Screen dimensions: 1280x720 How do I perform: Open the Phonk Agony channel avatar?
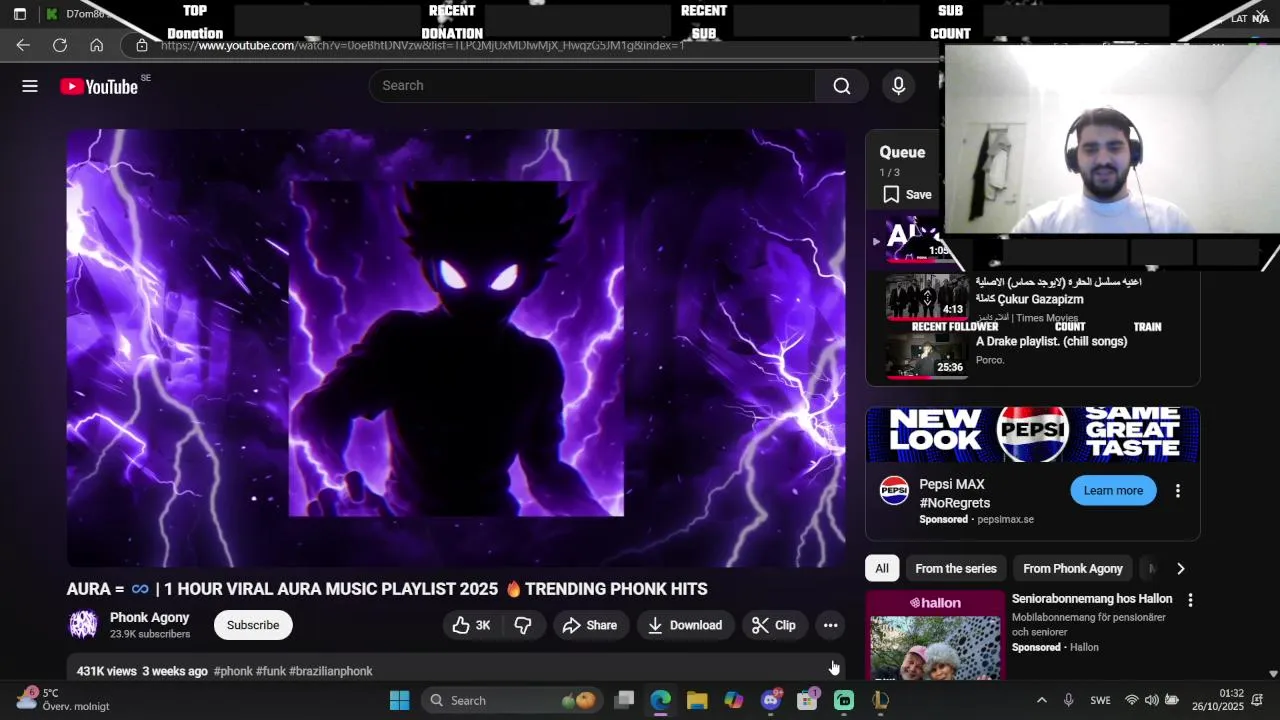[83, 625]
